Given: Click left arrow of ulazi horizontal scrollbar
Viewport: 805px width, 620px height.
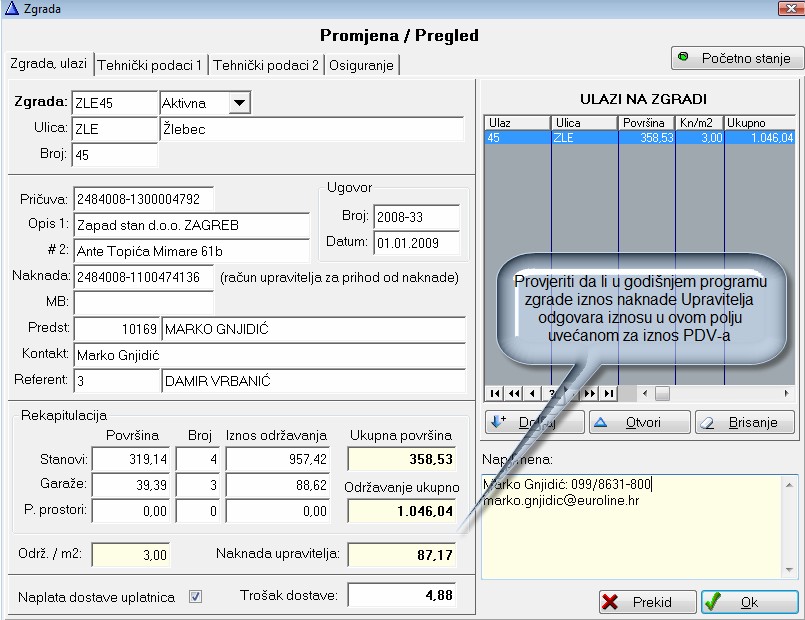Looking at the screenshot, I should pyautogui.click(x=645, y=394).
